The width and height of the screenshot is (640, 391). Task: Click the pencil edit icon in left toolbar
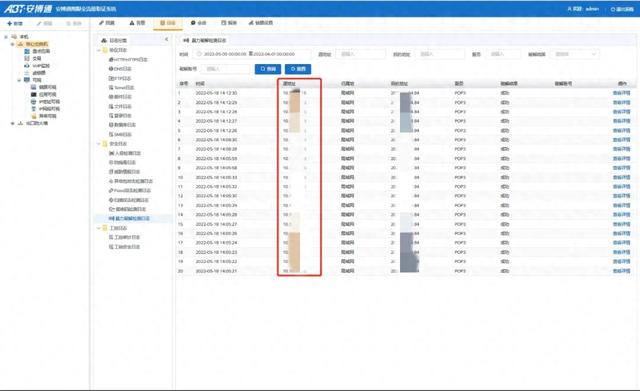point(39,24)
